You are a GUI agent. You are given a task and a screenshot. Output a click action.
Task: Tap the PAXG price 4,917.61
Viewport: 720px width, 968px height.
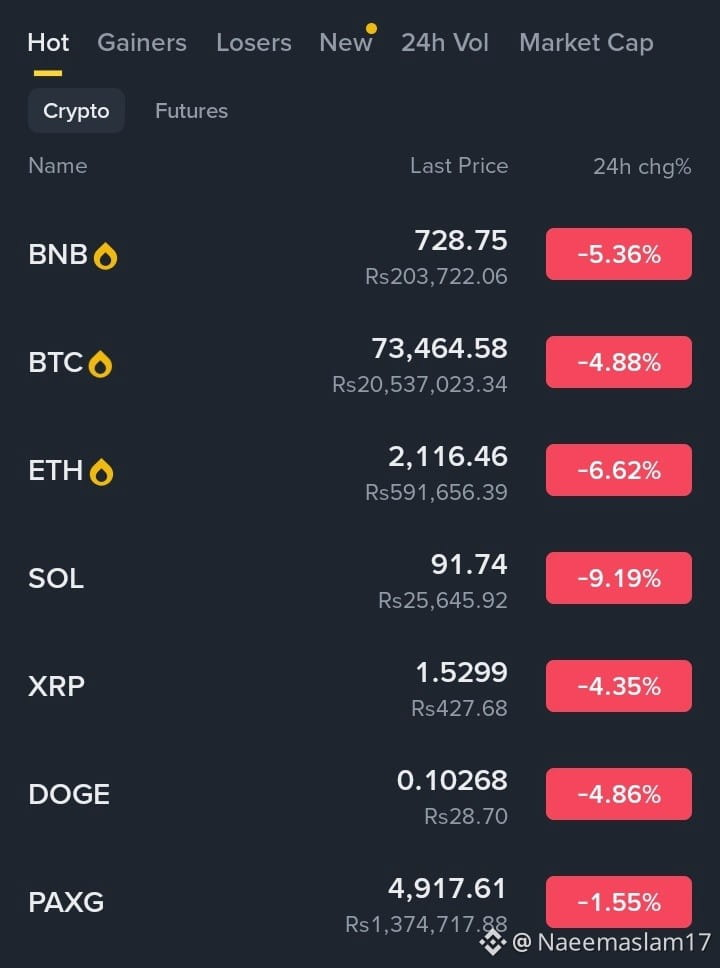[x=447, y=888]
